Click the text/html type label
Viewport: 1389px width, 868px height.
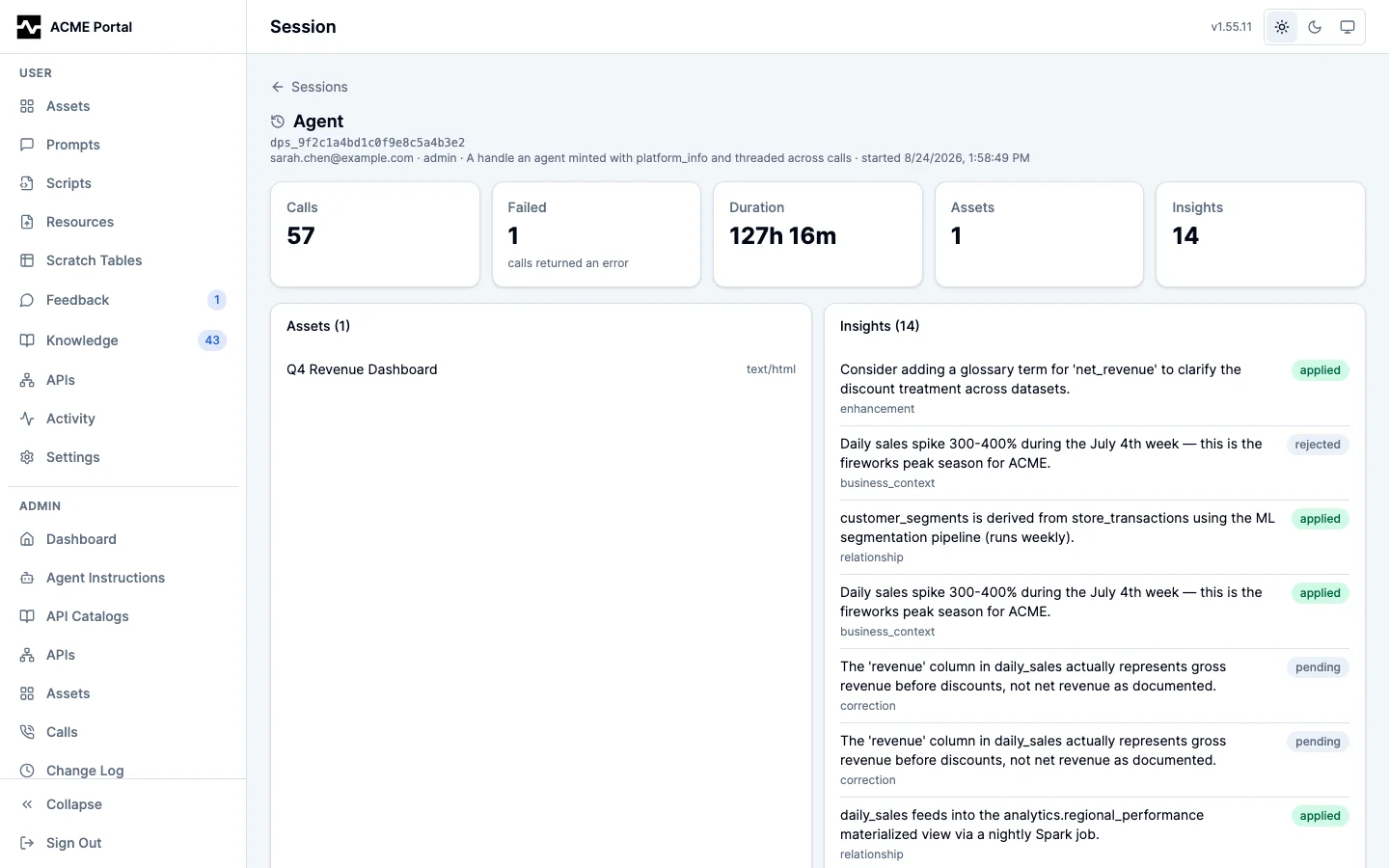(771, 369)
